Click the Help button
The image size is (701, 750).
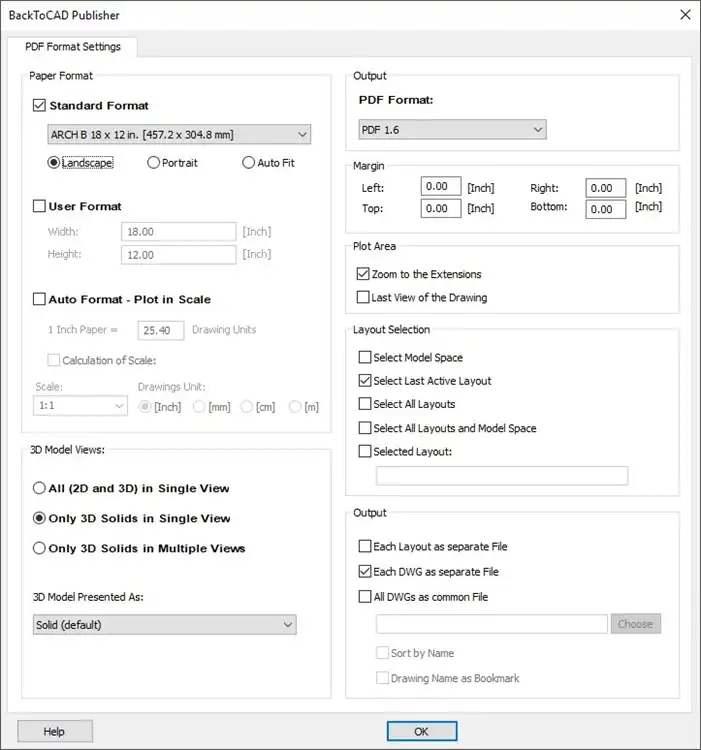(x=55, y=731)
